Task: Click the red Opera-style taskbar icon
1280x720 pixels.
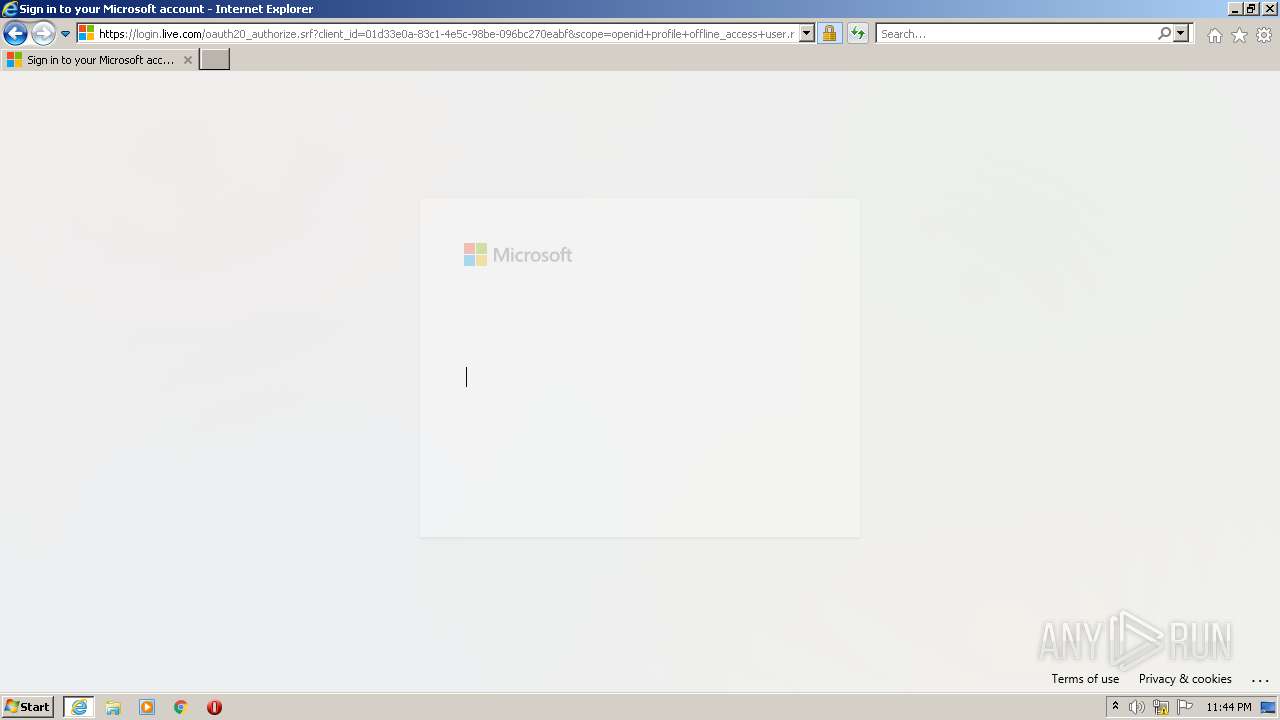Action: click(214, 707)
